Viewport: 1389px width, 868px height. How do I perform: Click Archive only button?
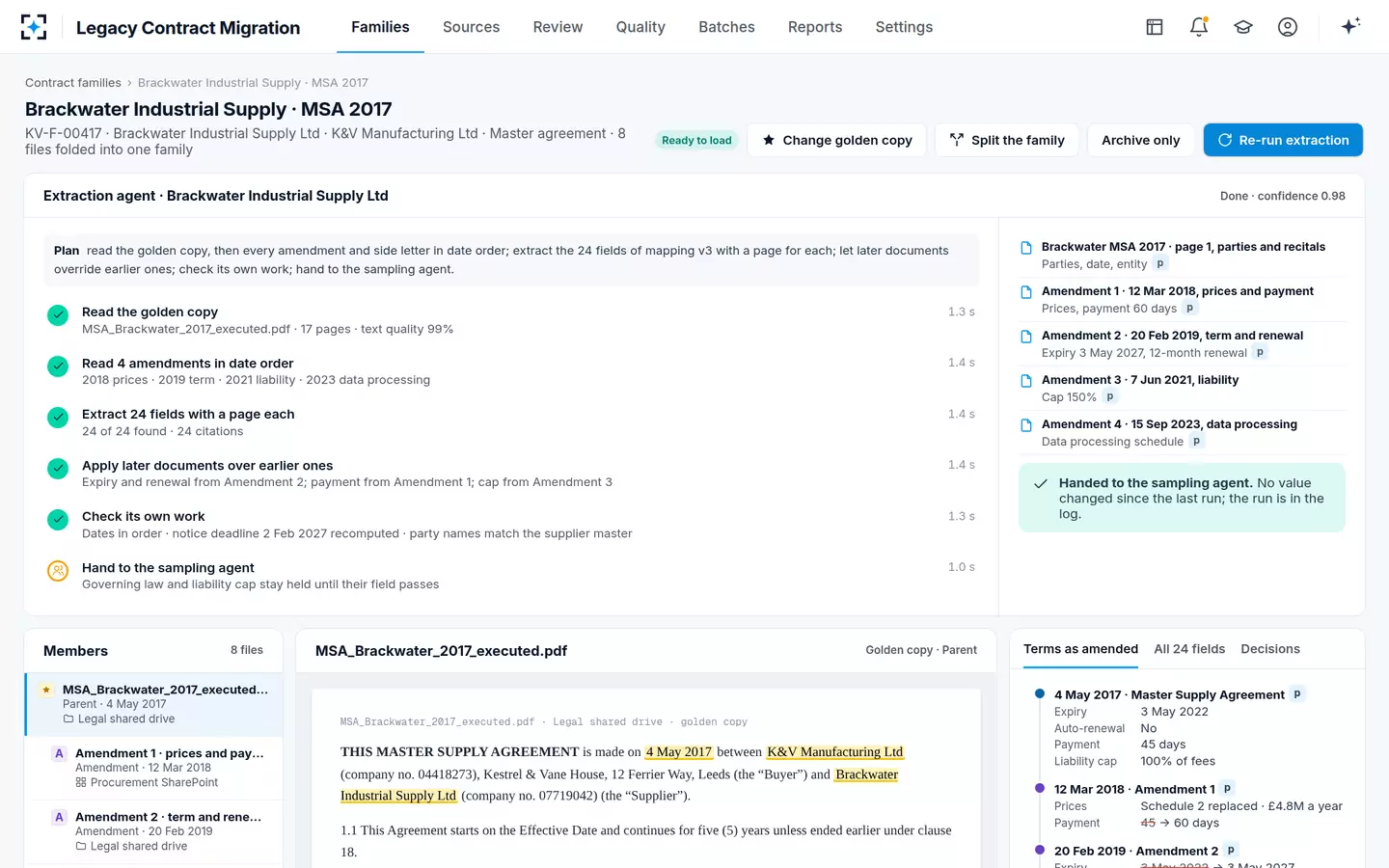pyautogui.click(x=1140, y=140)
